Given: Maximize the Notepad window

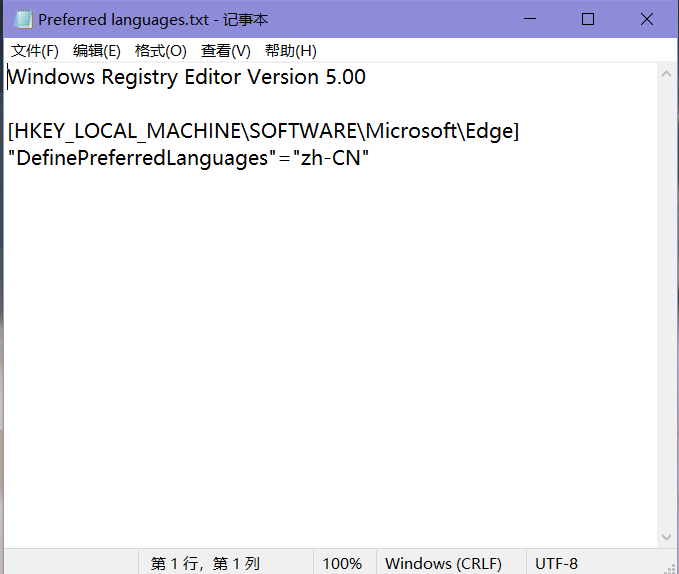Looking at the screenshot, I should pyautogui.click(x=588, y=19).
